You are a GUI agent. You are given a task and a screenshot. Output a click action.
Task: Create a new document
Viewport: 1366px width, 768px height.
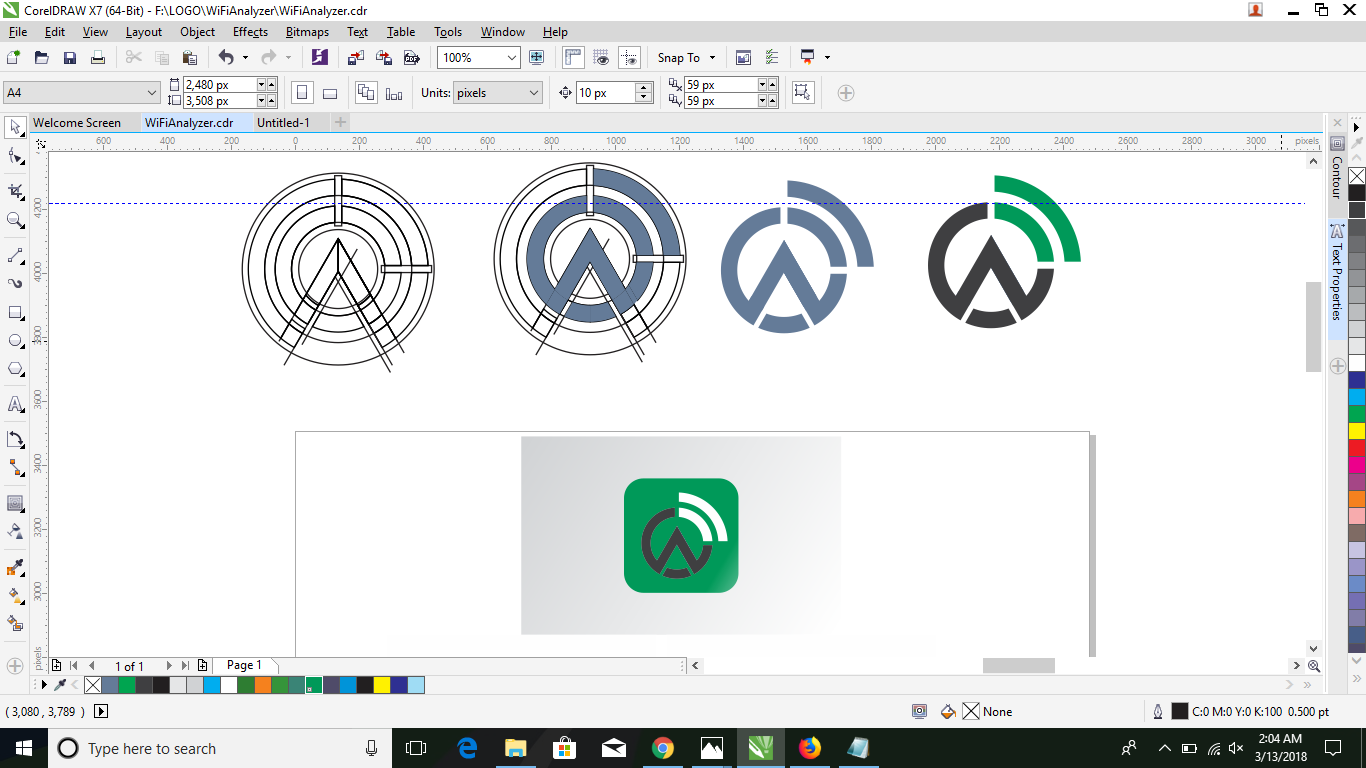click(14, 58)
